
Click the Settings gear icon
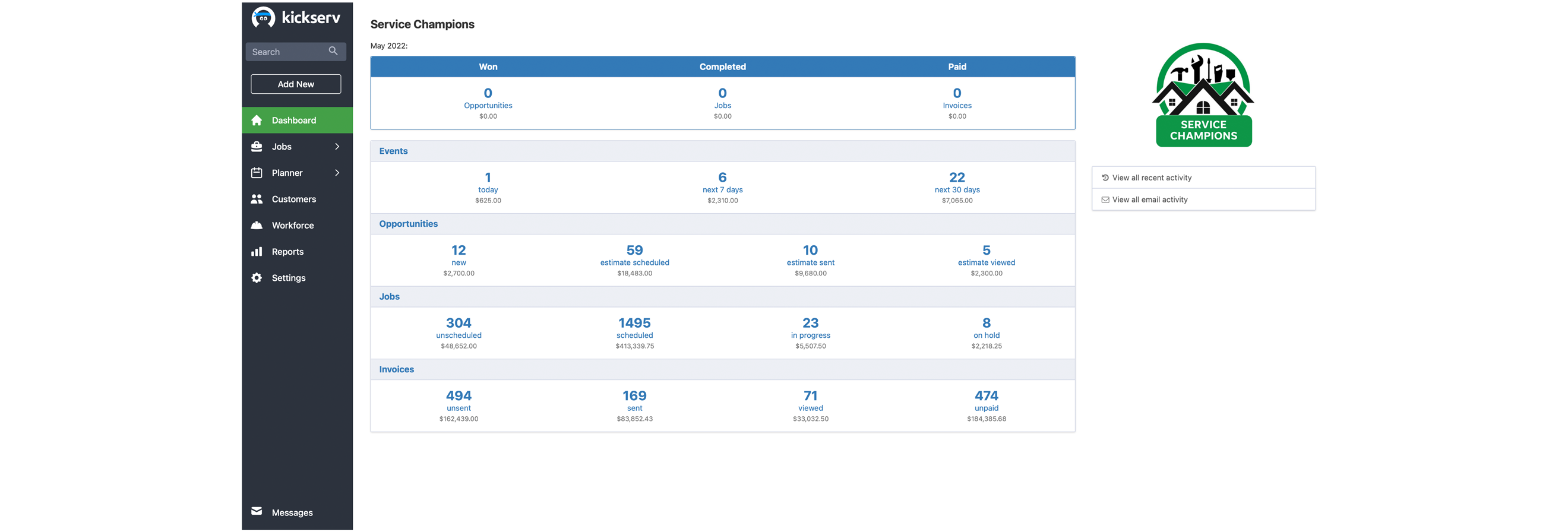coord(257,277)
